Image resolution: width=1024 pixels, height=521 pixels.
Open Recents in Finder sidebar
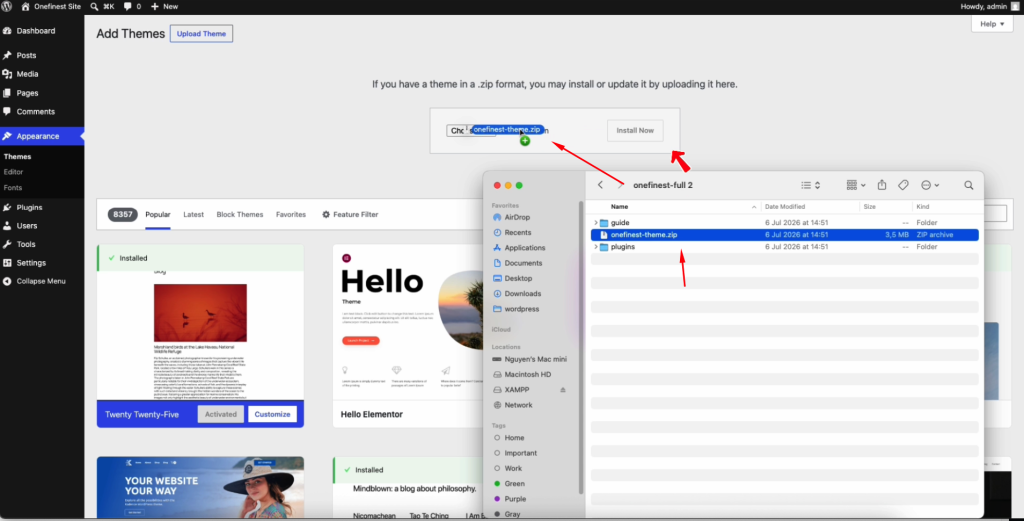pyautogui.click(x=512, y=232)
